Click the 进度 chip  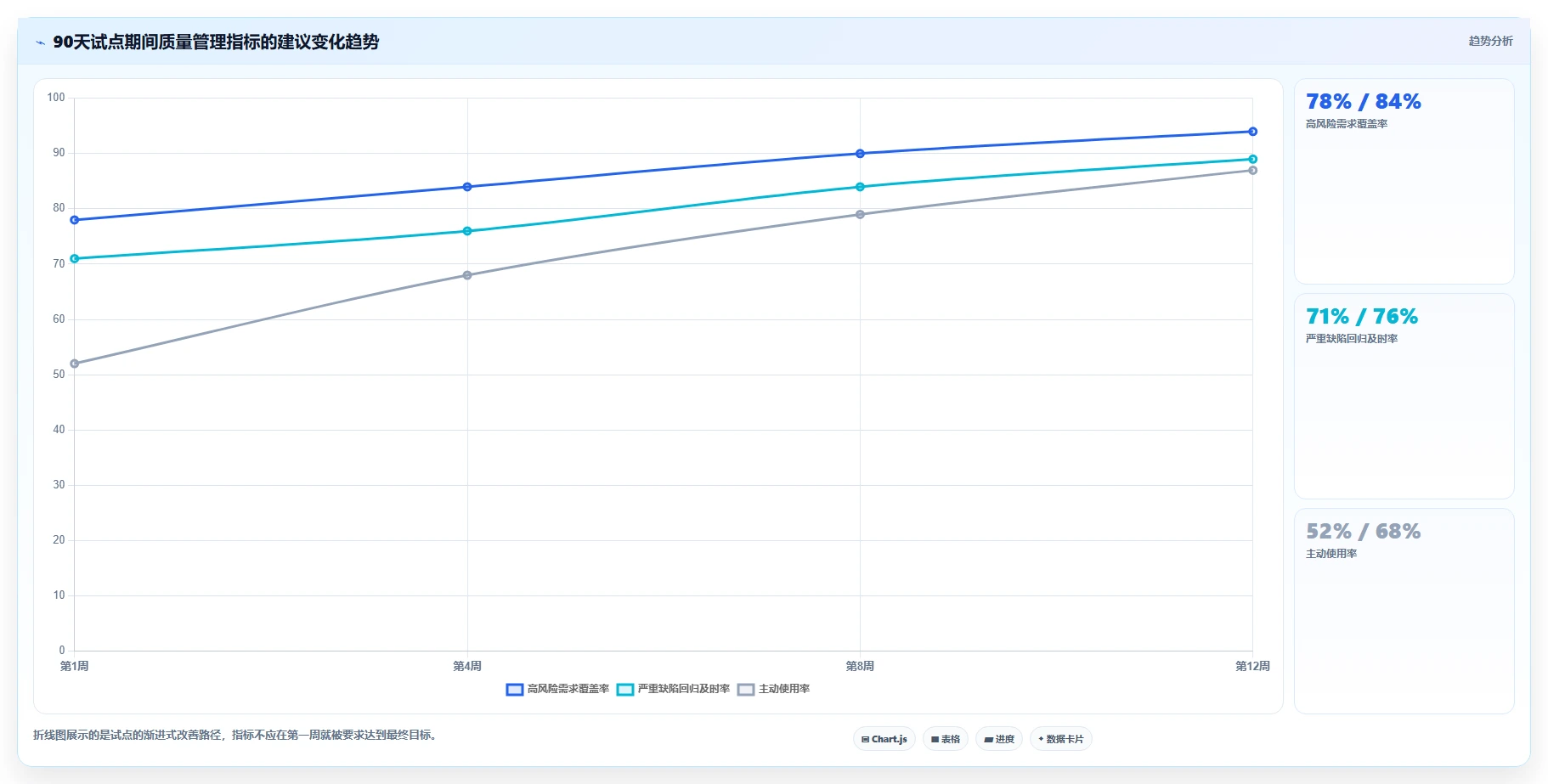coord(999,739)
